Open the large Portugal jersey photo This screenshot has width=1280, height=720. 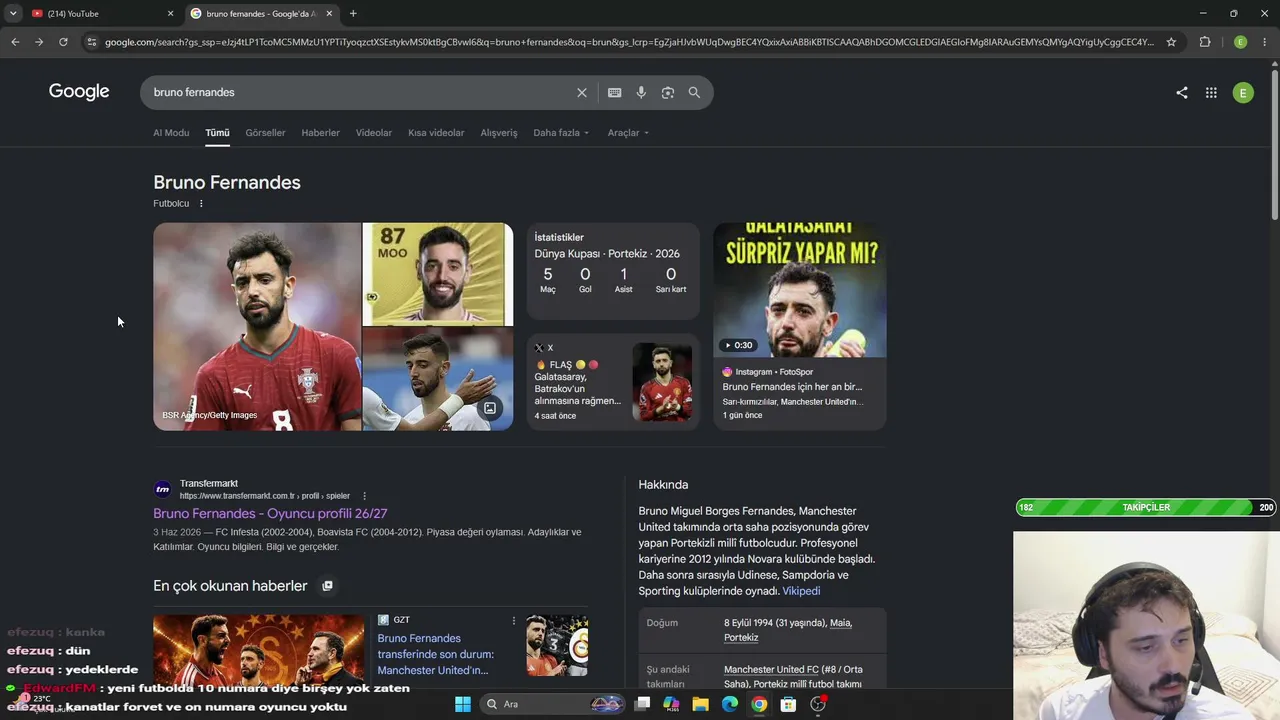[x=257, y=327]
